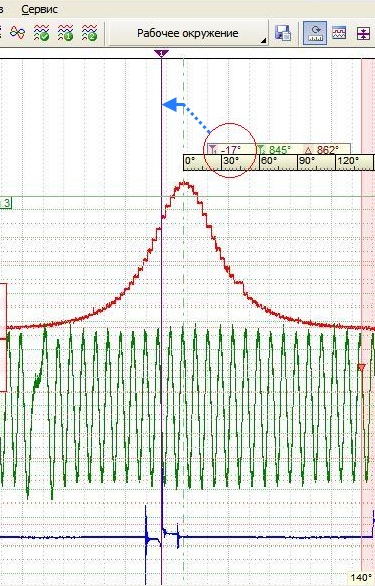Click the 30° mark on the angle ruler
This screenshot has width=375, height=586.
[231, 161]
